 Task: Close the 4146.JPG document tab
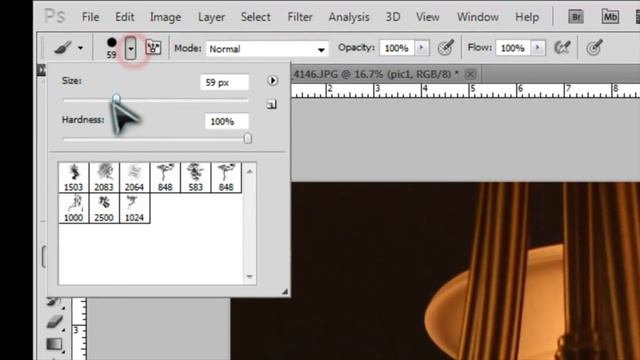[470, 74]
